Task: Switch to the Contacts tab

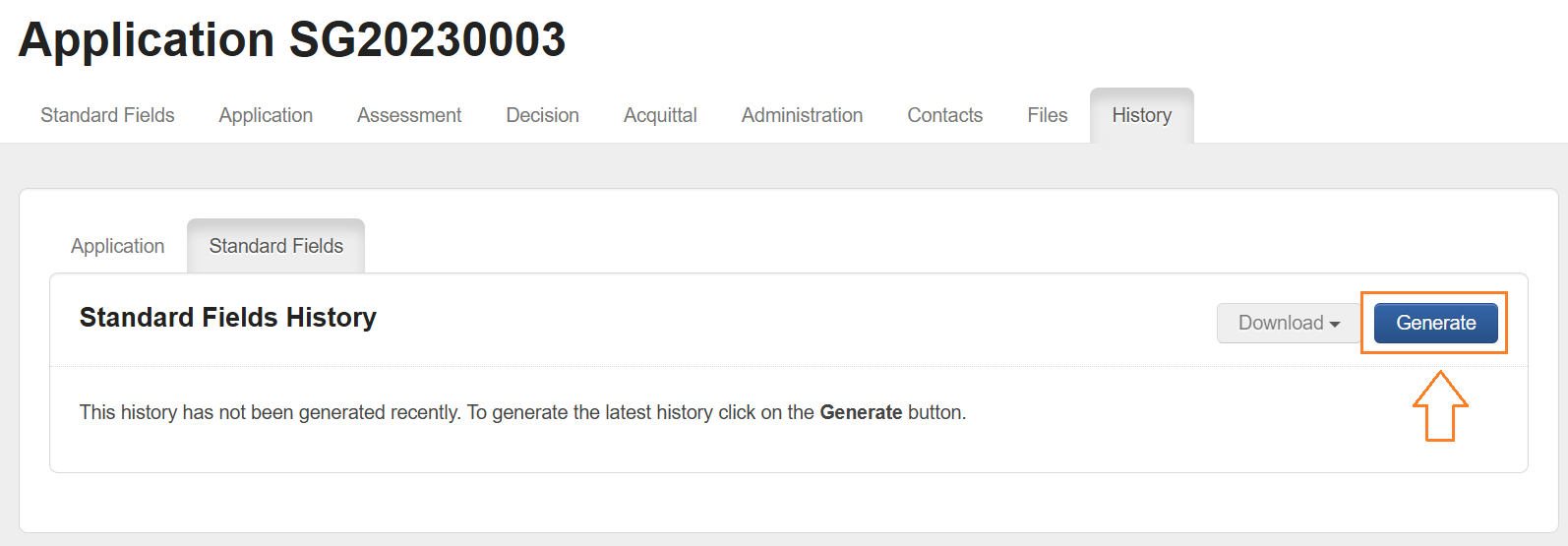Action: pos(944,115)
